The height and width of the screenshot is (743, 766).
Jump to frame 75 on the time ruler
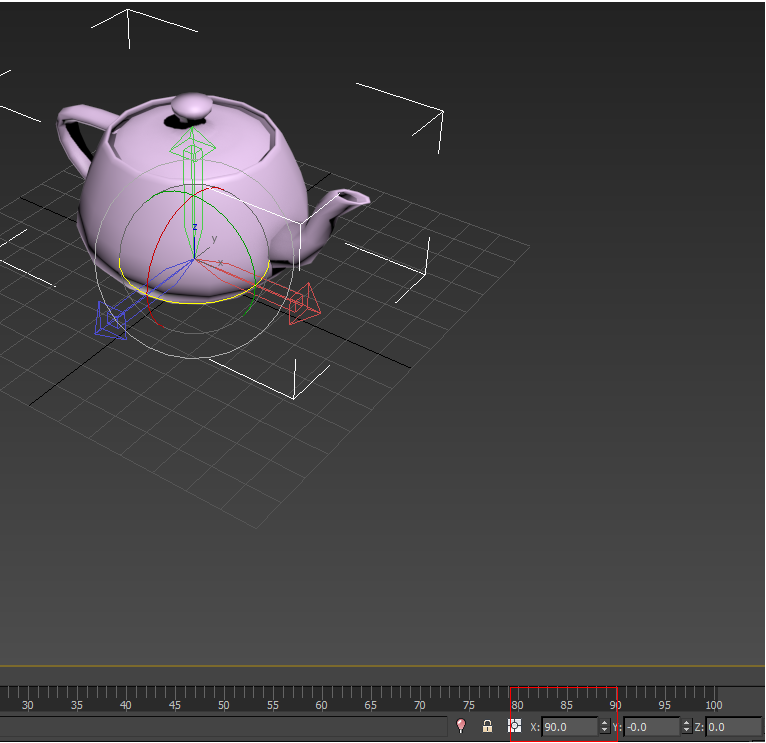point(468,705)
